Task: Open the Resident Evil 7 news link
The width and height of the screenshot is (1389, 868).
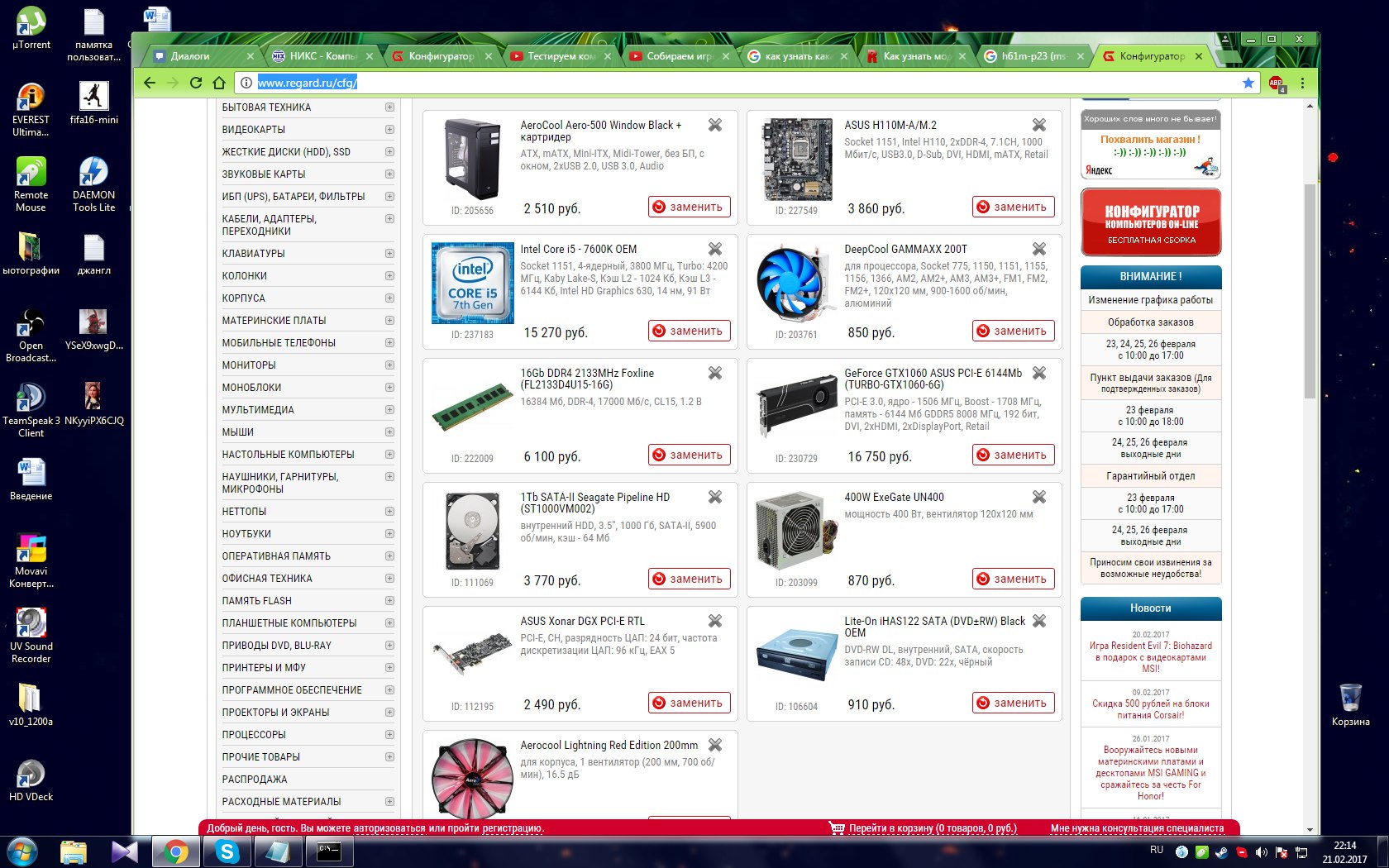Action: (x=1151, y=657)
